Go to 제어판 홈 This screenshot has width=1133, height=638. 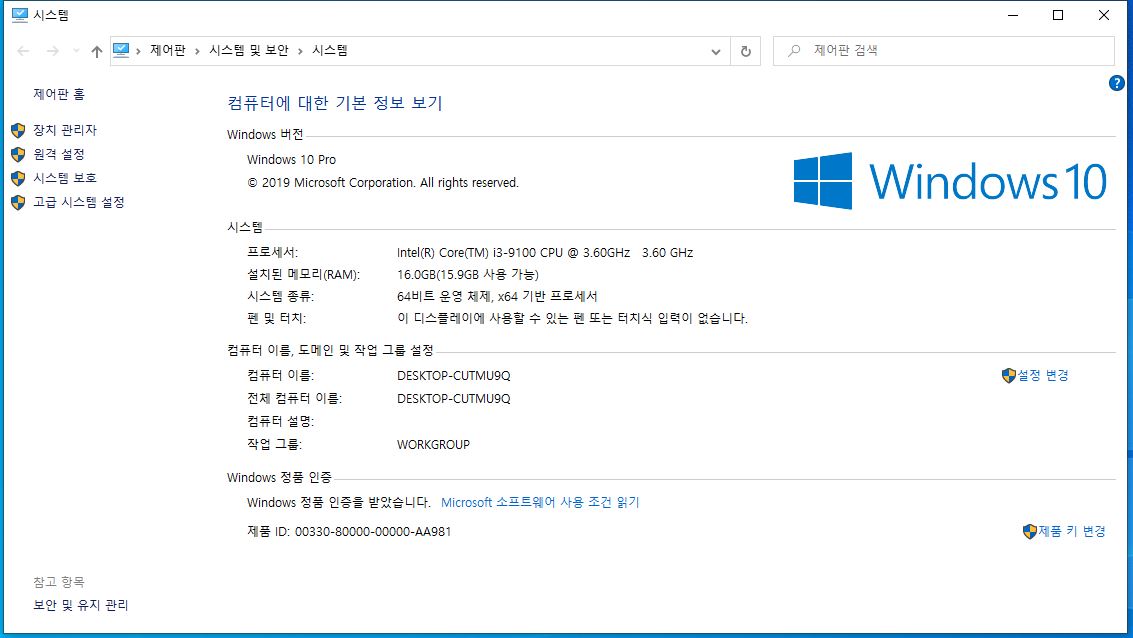59,94
